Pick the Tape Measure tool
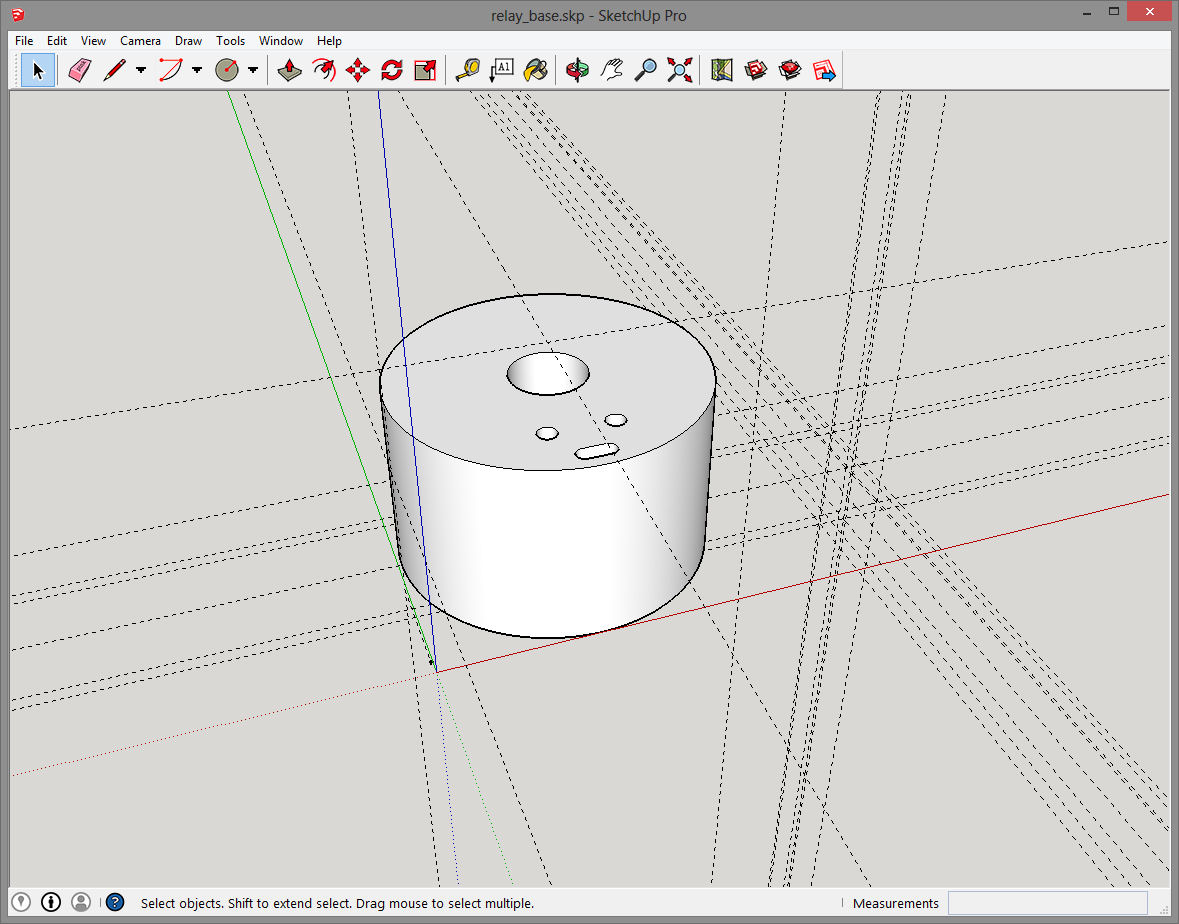Viewport: 1179px width, 924px height. [467, 70]
